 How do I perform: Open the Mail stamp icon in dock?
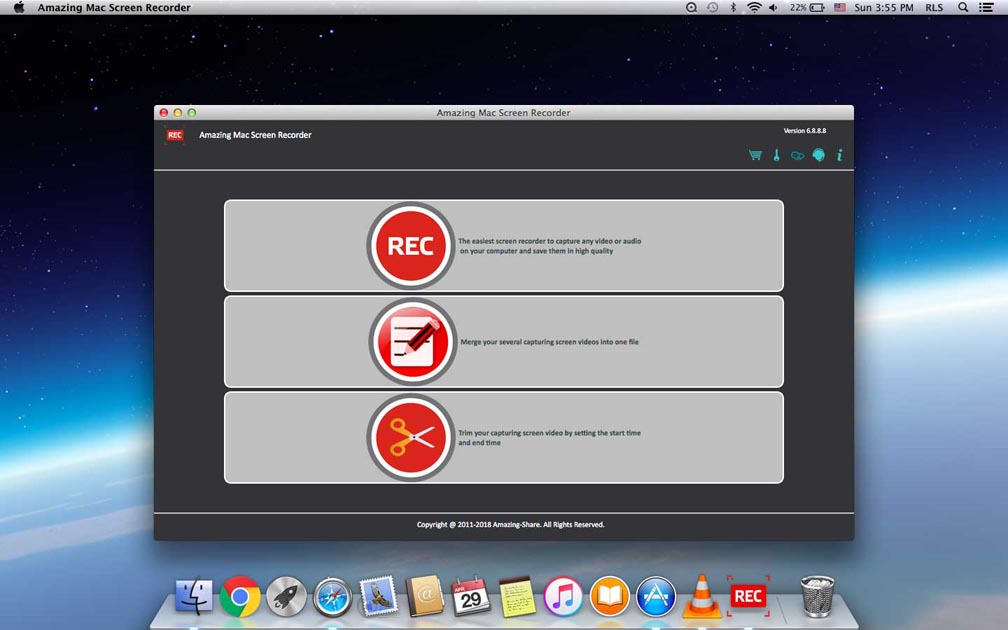[x=379, y=596]
